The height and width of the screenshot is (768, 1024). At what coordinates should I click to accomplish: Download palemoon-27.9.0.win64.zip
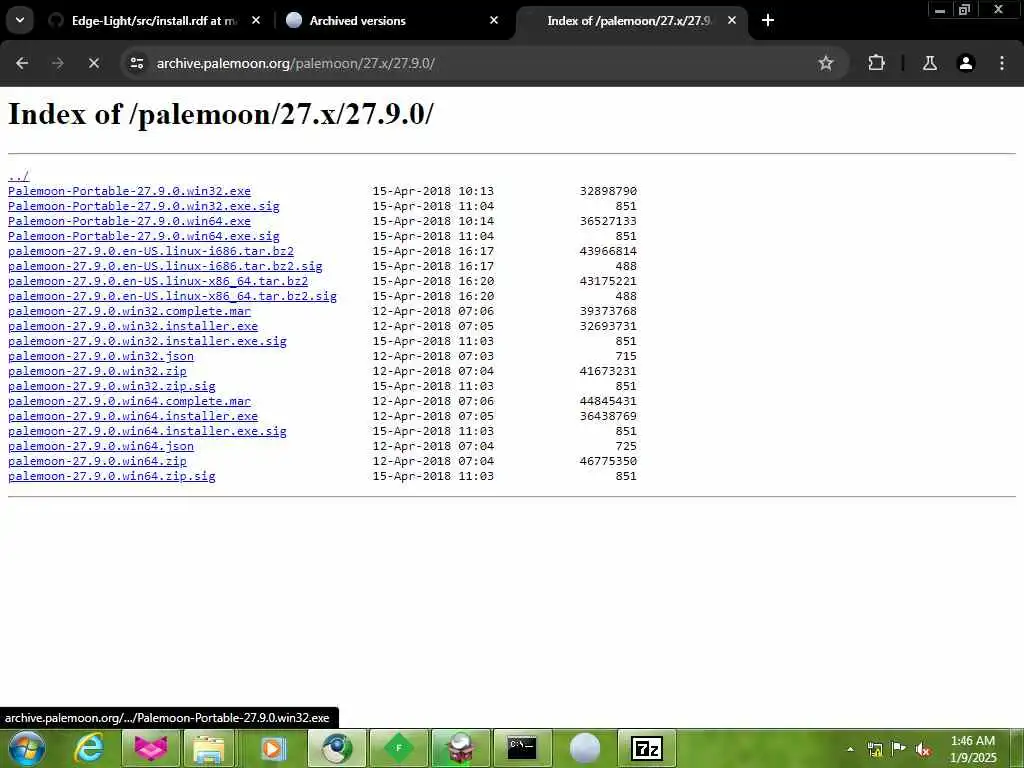point(97,462)
